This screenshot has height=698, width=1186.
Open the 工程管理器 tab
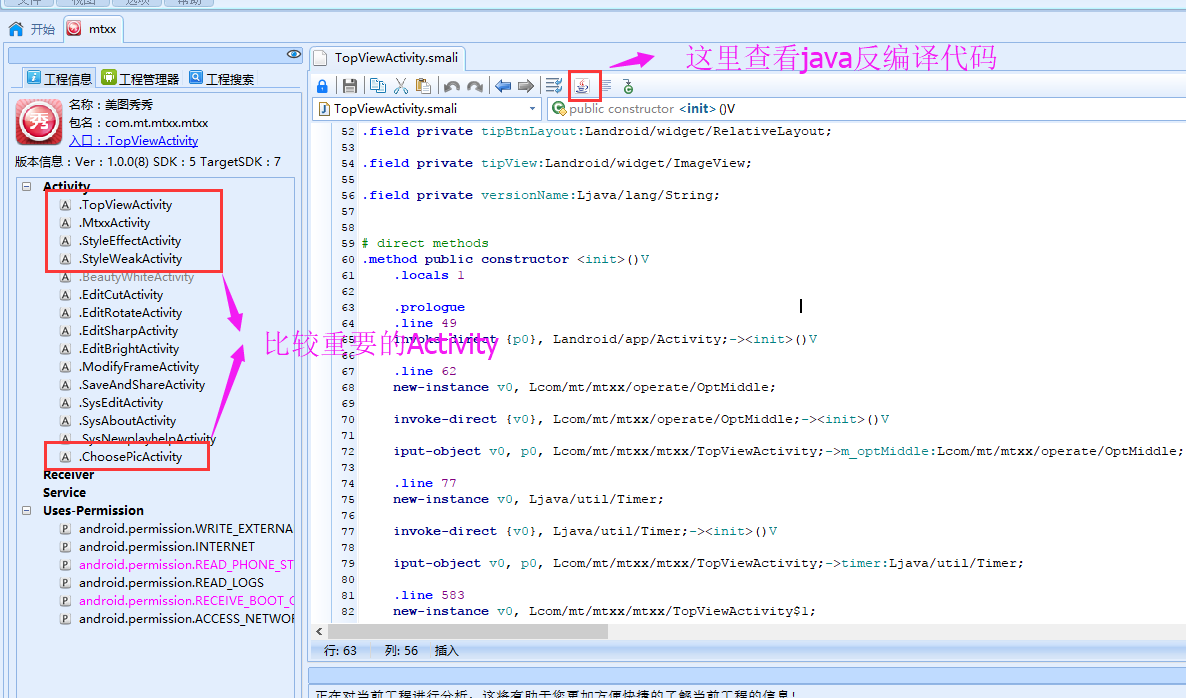point(140,79)
